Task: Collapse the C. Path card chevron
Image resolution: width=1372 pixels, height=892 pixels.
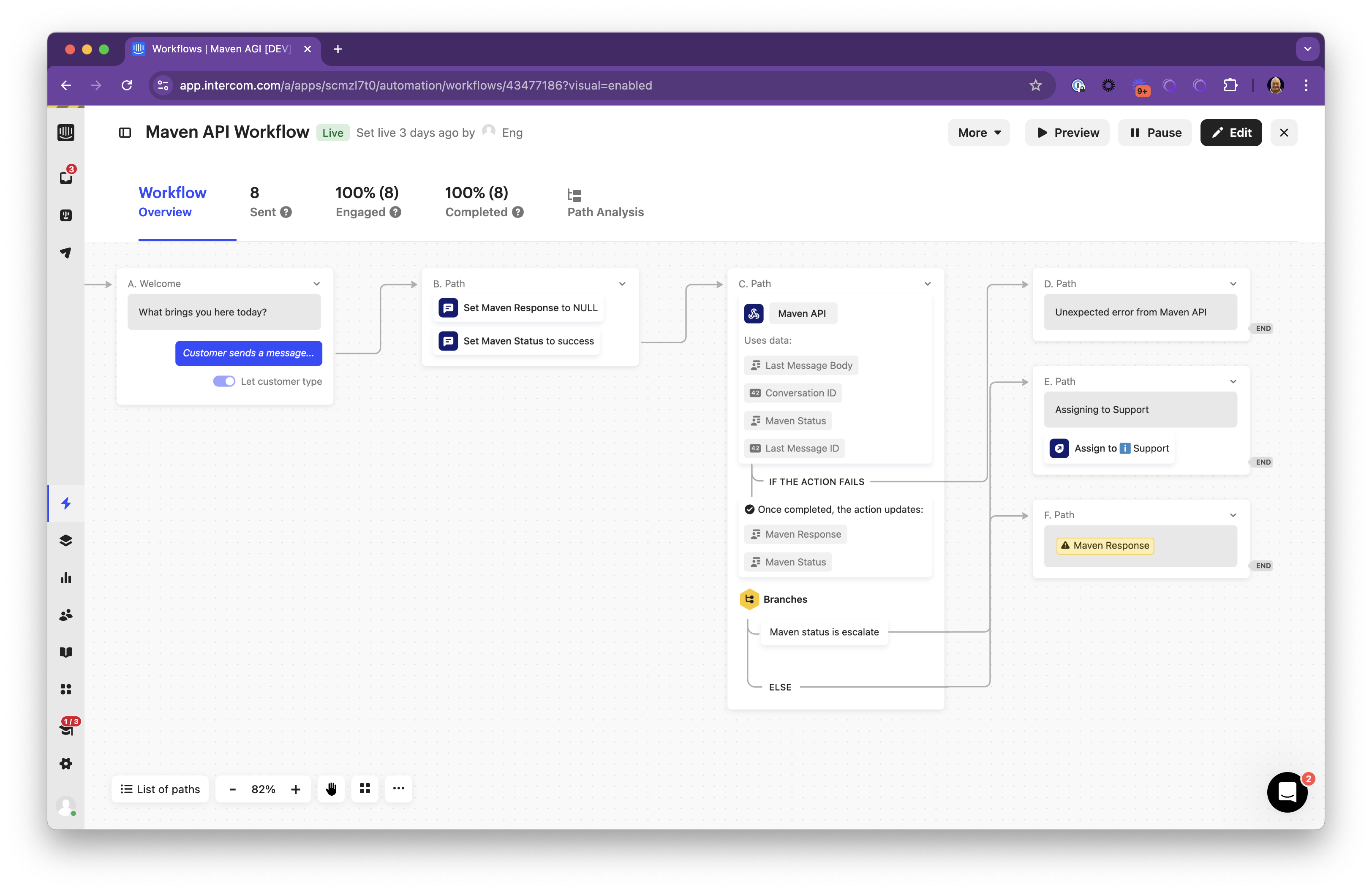Action: point(928,283)
